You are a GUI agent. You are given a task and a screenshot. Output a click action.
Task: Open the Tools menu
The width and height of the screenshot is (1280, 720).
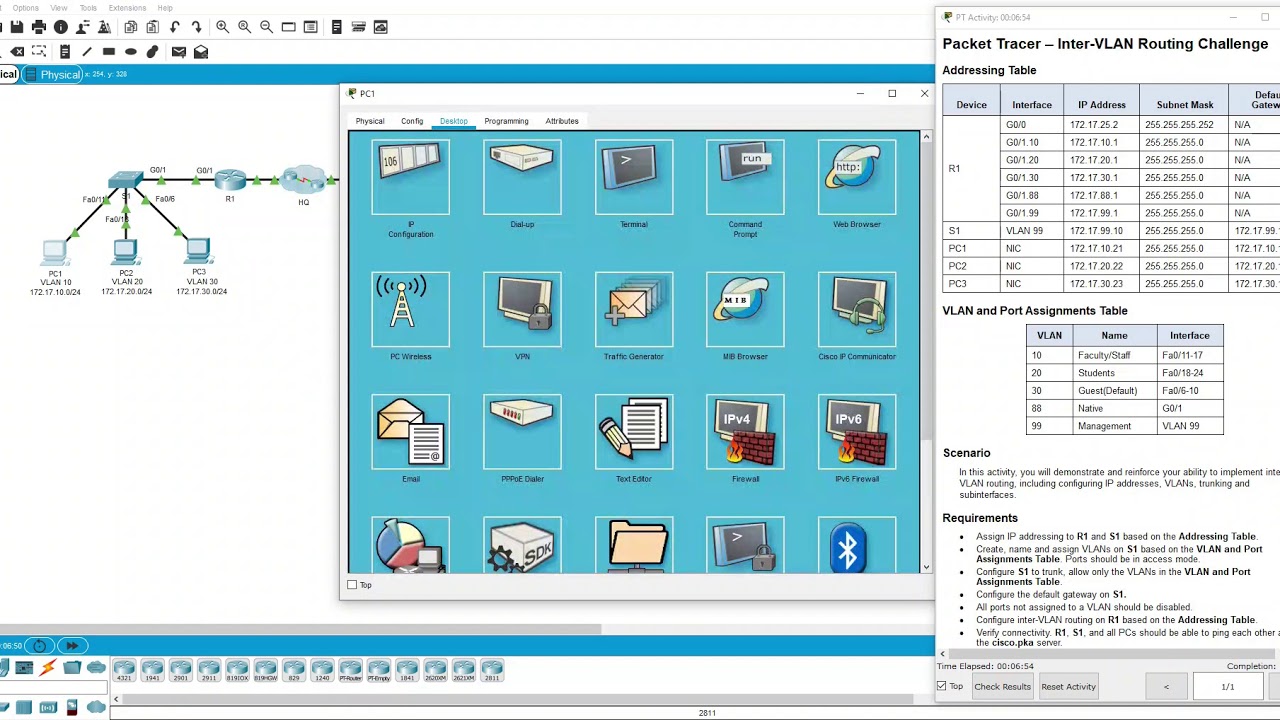coord(88,8)
